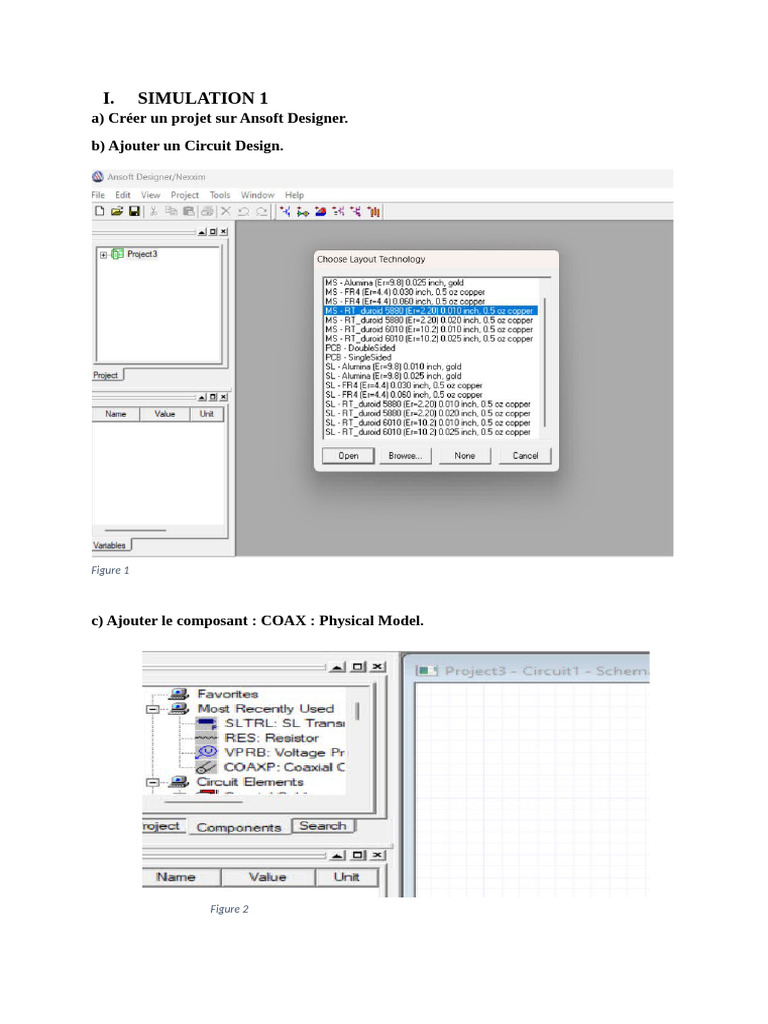
Task: Click the Print toolbar icon
Action: [208, 211]
